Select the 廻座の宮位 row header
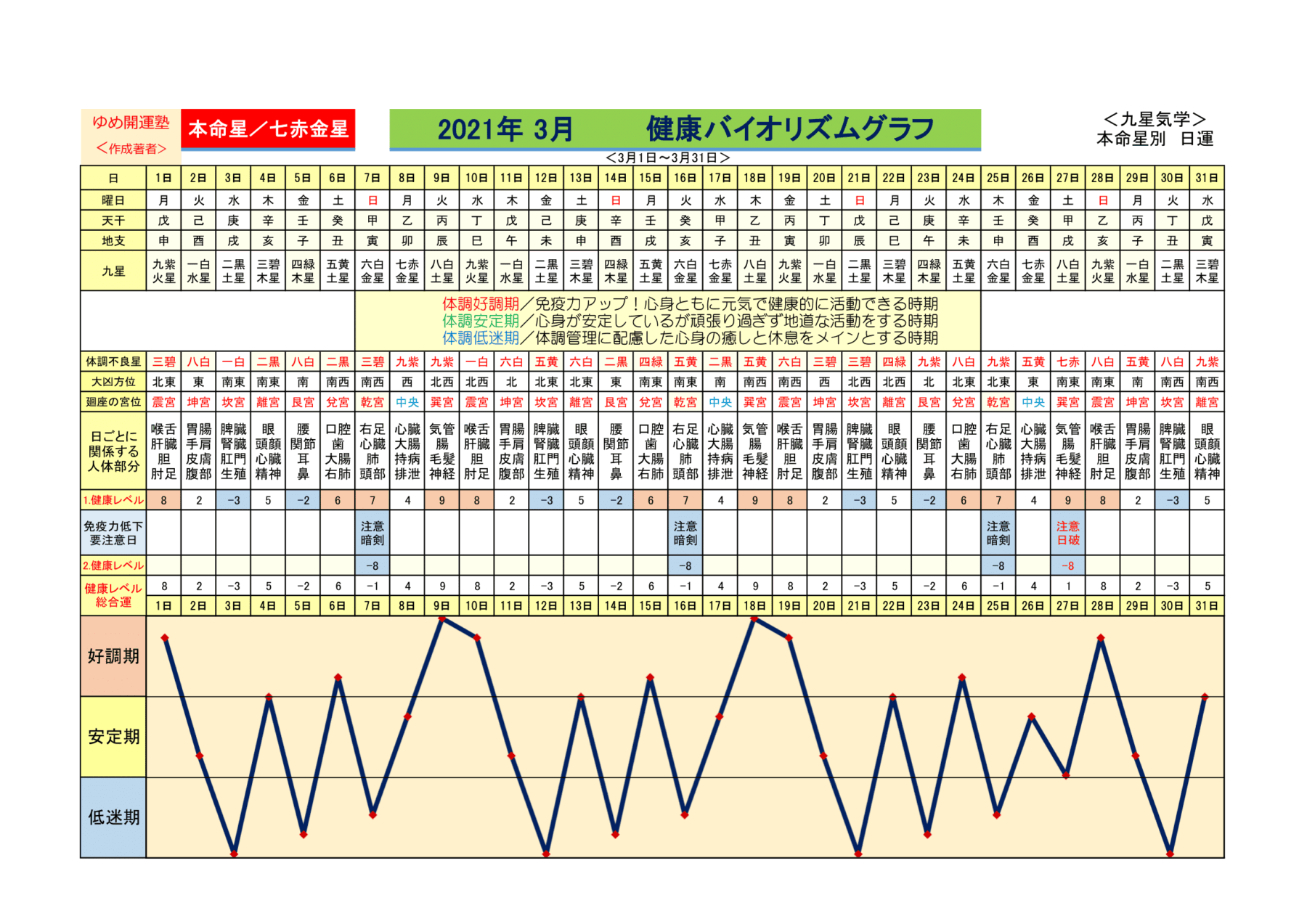 point(113,402)
